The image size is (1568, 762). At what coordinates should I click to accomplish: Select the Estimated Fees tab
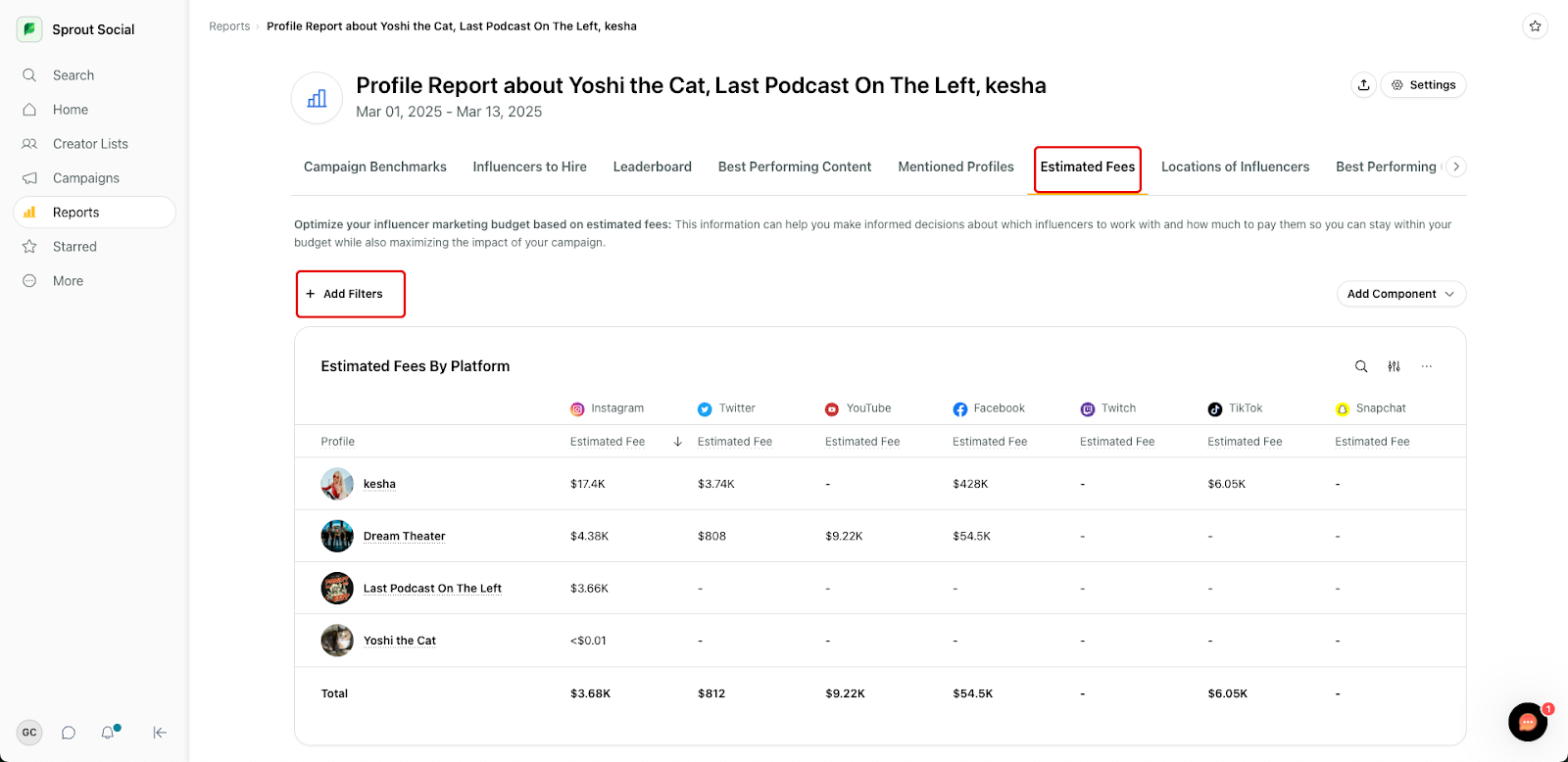point(1088,167)
